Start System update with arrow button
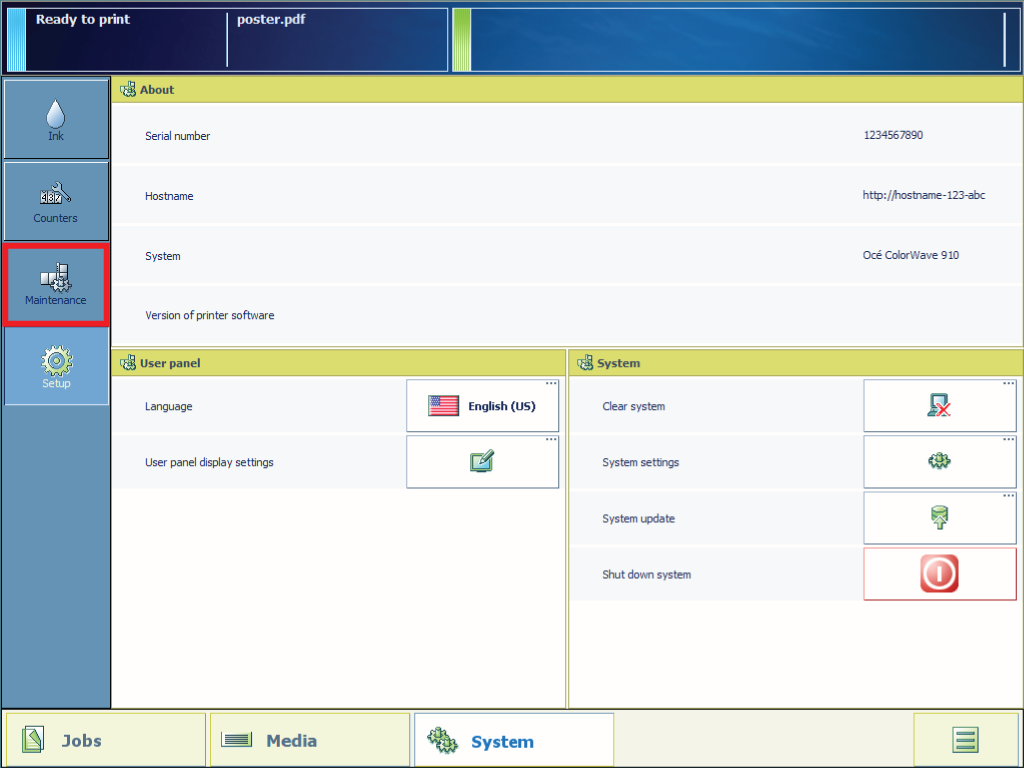The width and height of the screenshot is (1024, 768). (x=940, y=518)
